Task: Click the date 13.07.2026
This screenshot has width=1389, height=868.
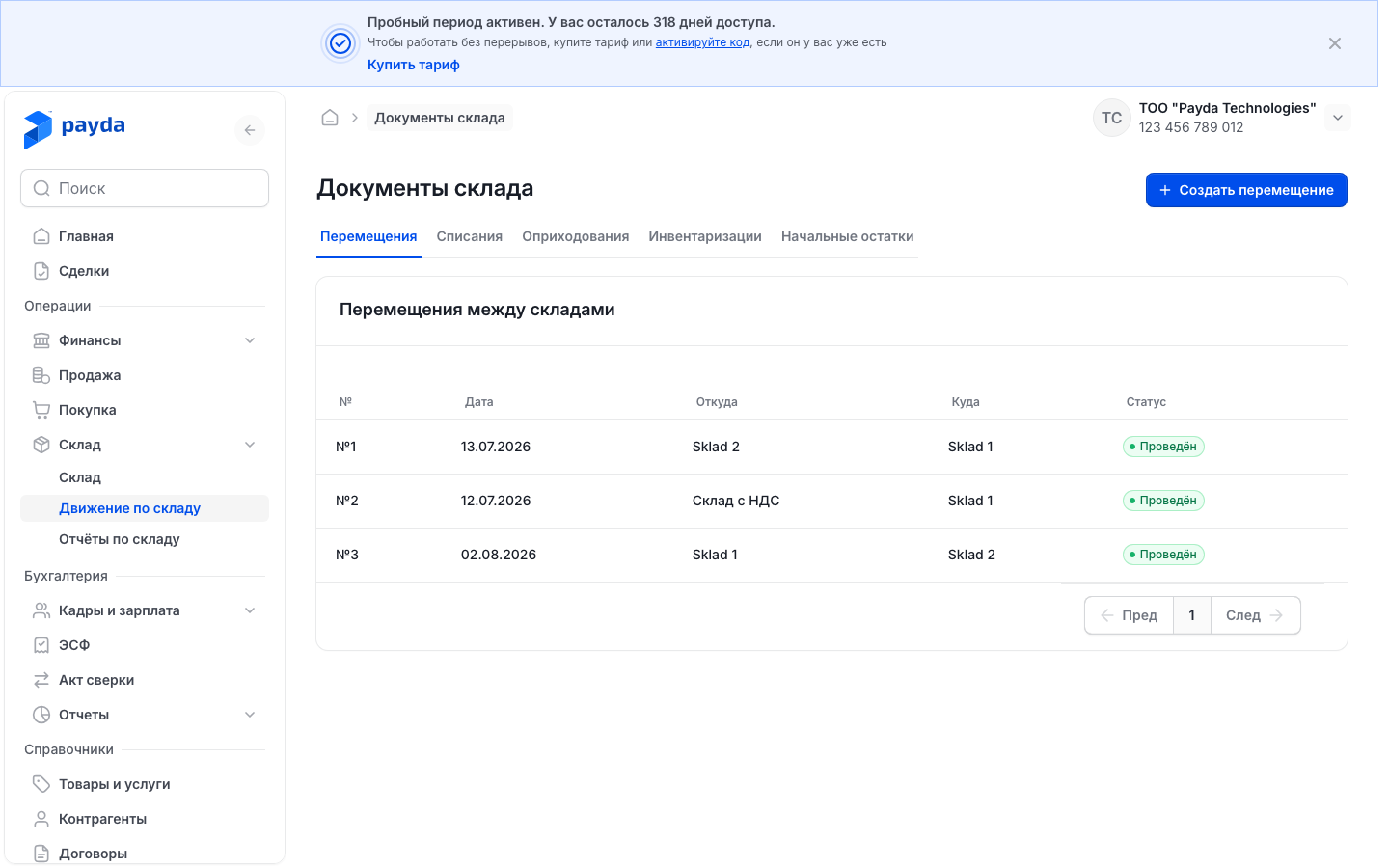Action: pyautogui.click(x=496, y=447)
